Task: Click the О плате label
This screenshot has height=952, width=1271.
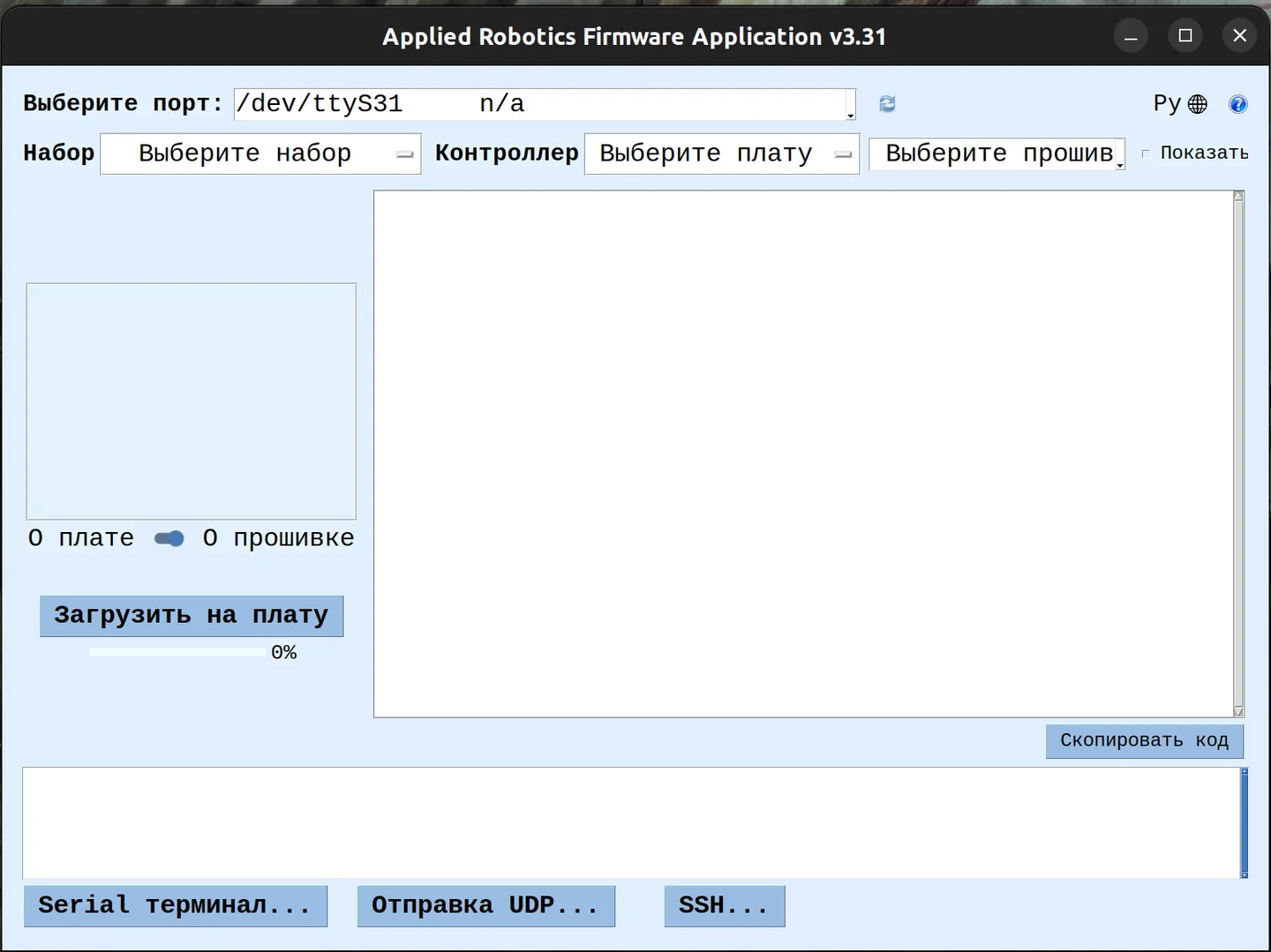Action: [81, 538]
